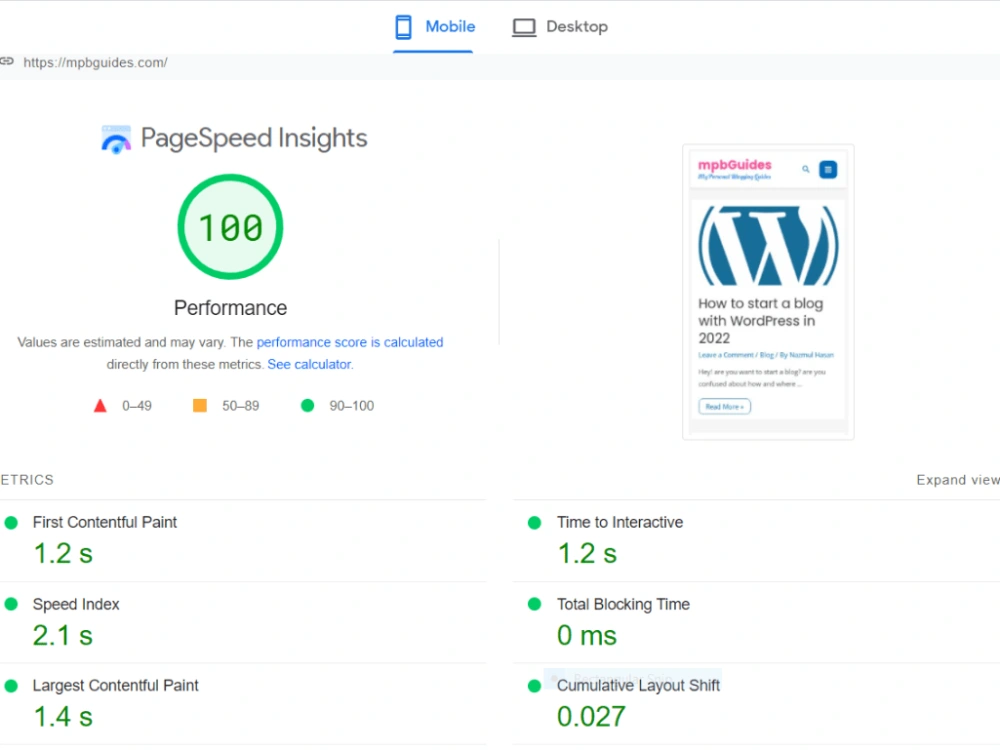Click the PageSpeed Insights logo icon
The image size is (1000, 750).
point(116,139)
